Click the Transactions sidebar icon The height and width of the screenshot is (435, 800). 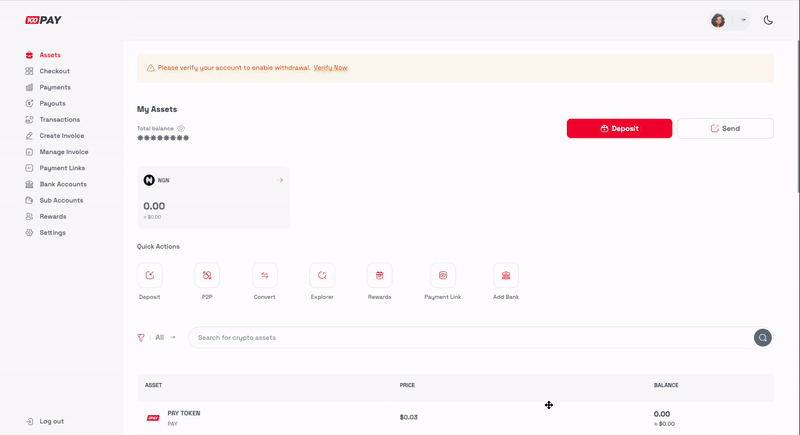pos(29,119)
